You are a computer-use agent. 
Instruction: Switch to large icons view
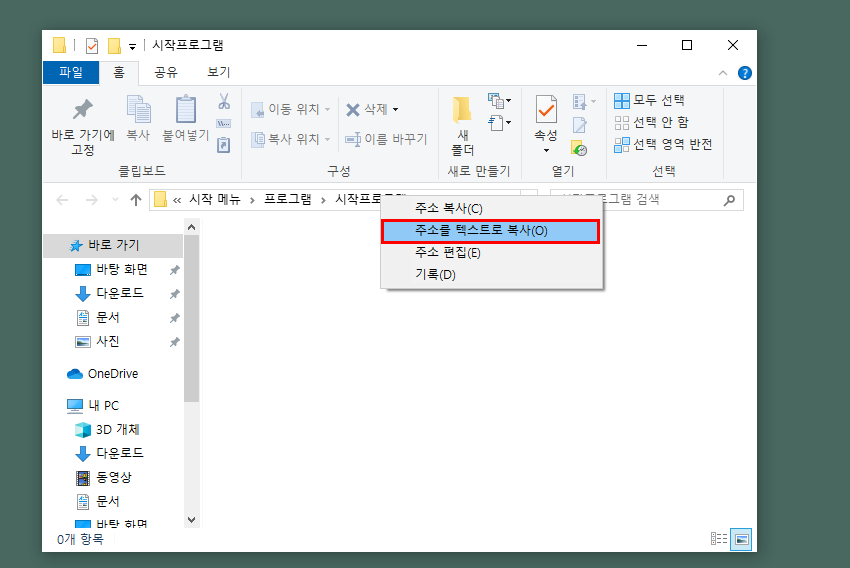pyautogui.click(x=741, y=539)
